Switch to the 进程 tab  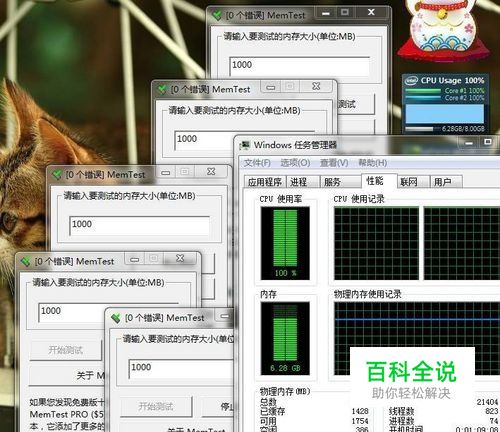click(x=303, y=182)
